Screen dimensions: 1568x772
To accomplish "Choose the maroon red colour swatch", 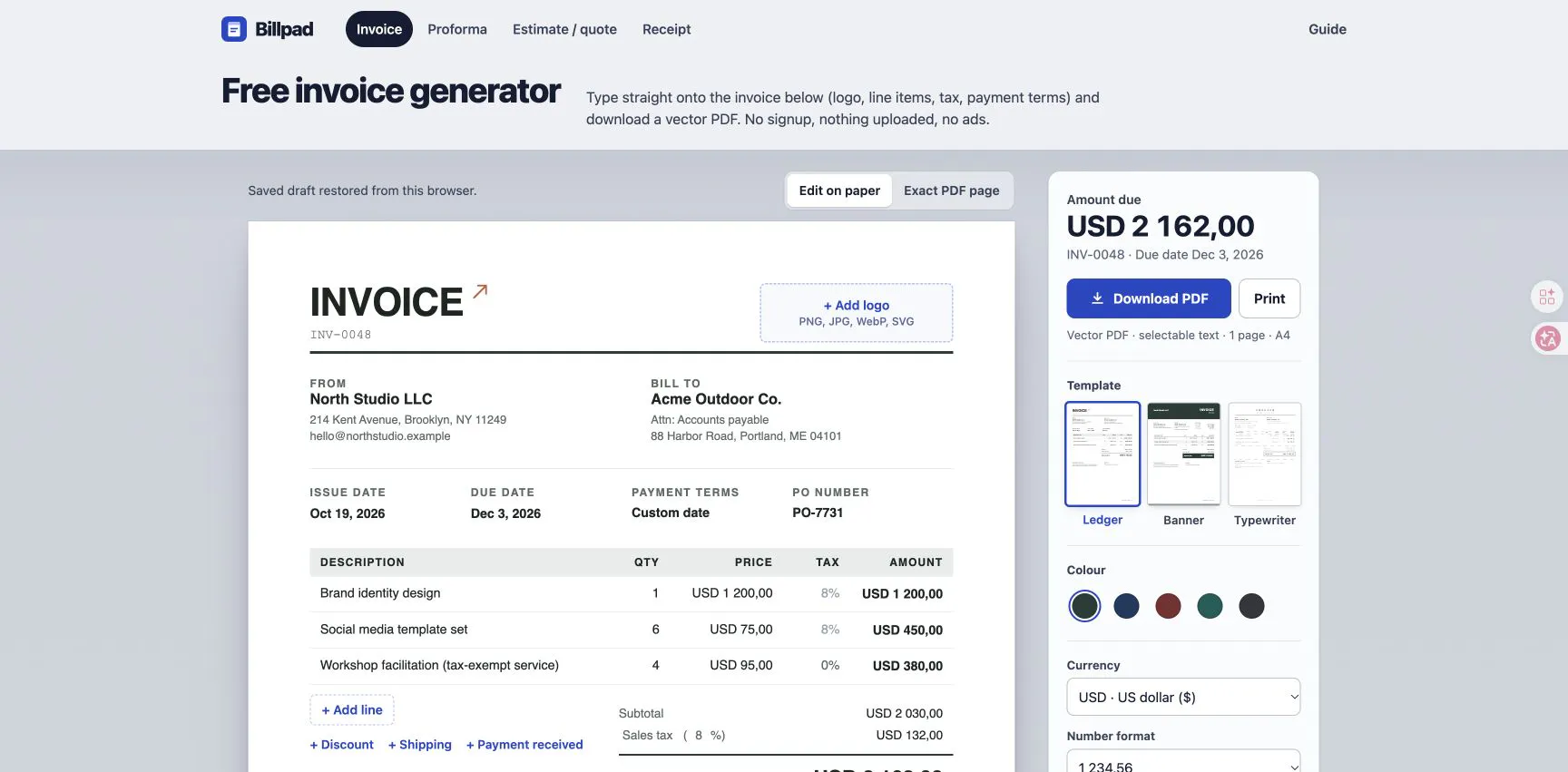I will click(1168, 606).
